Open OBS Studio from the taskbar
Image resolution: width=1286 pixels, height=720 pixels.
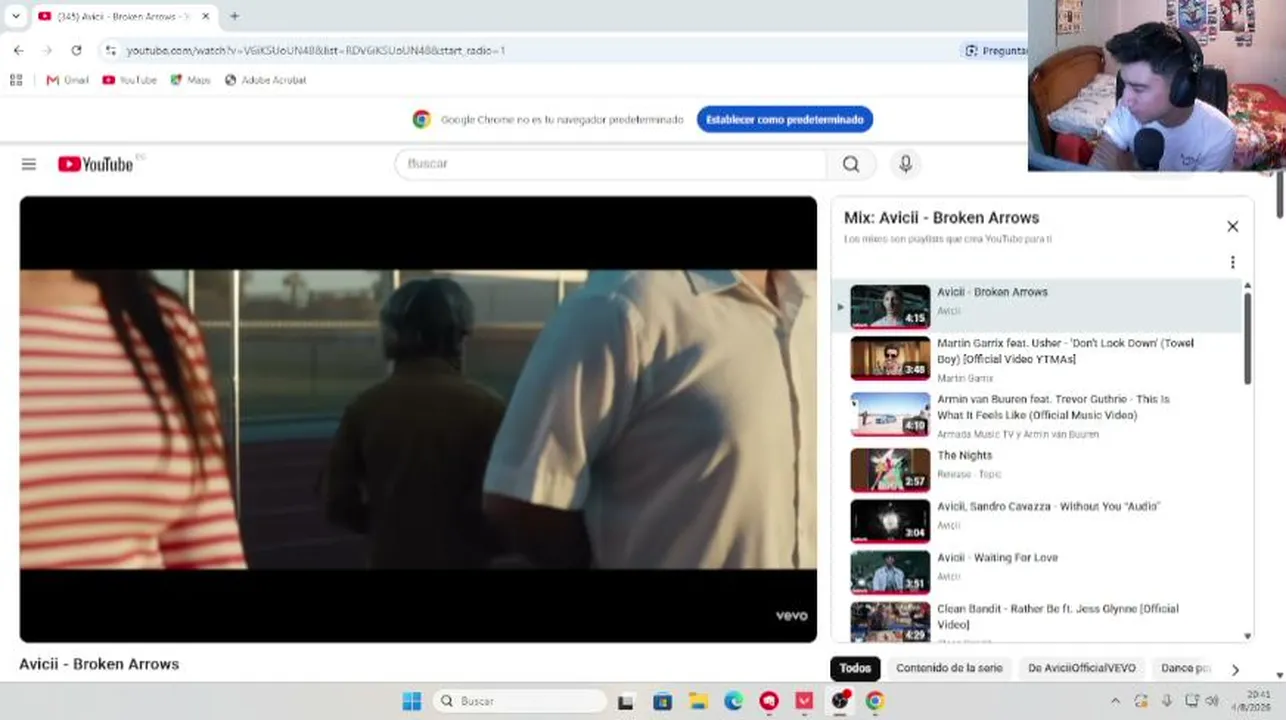[x=840, y=701]
